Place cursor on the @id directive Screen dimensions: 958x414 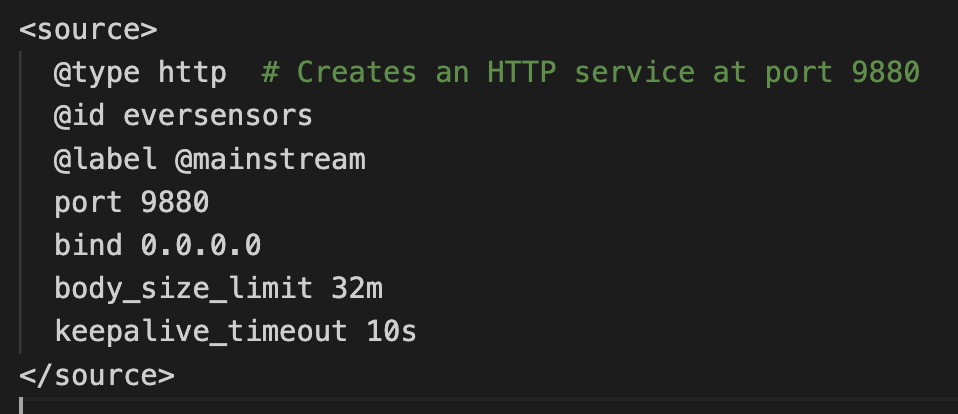[80, 116]
